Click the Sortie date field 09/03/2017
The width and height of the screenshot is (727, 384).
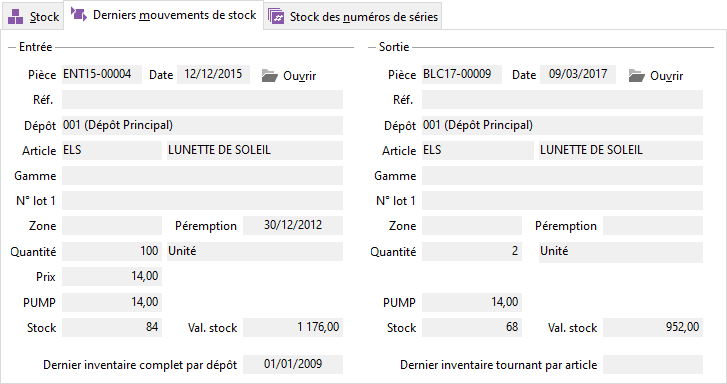pyautogui.click(x=578, y=74)
